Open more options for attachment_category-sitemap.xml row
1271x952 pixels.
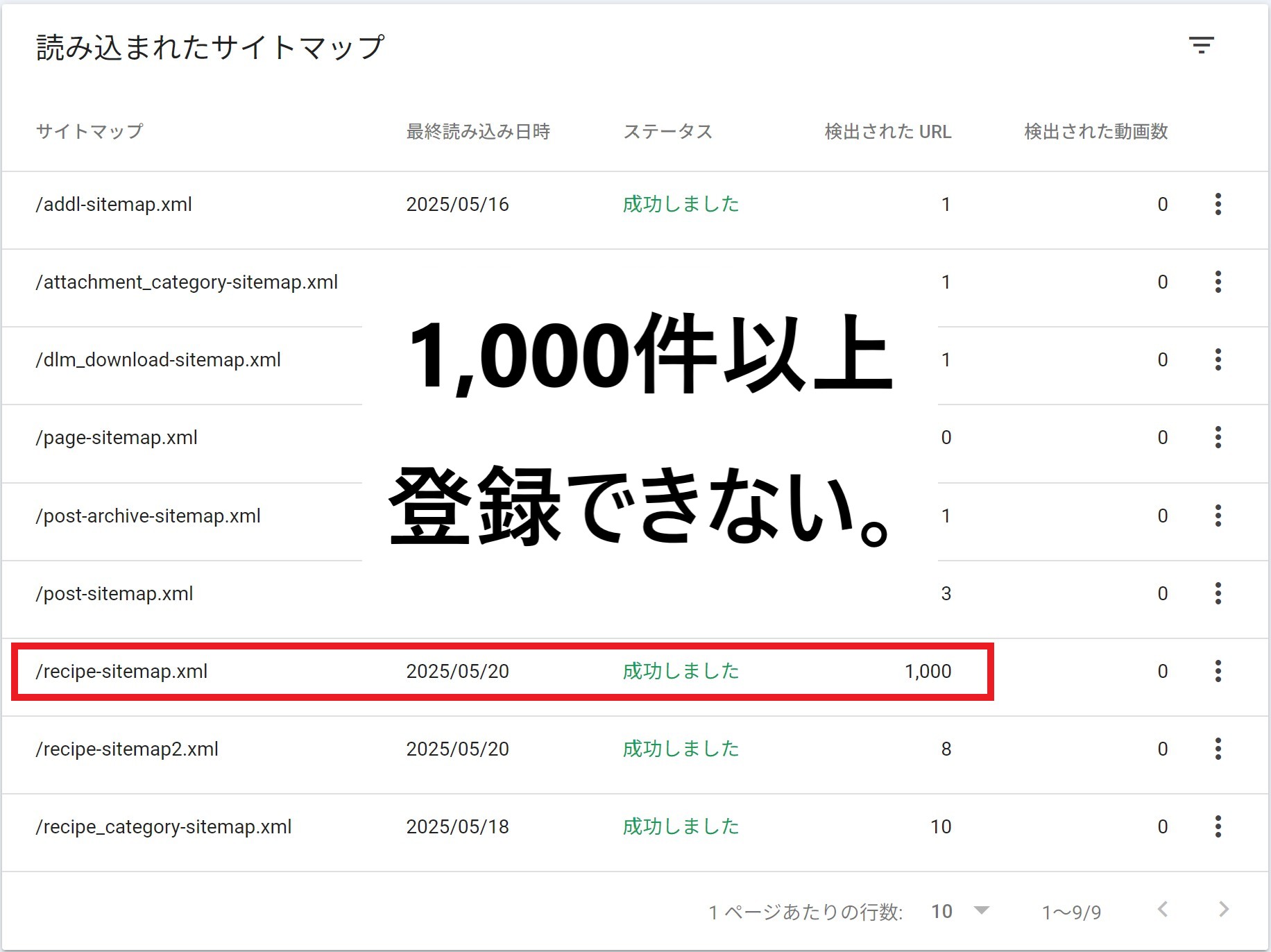[1218, 282]
